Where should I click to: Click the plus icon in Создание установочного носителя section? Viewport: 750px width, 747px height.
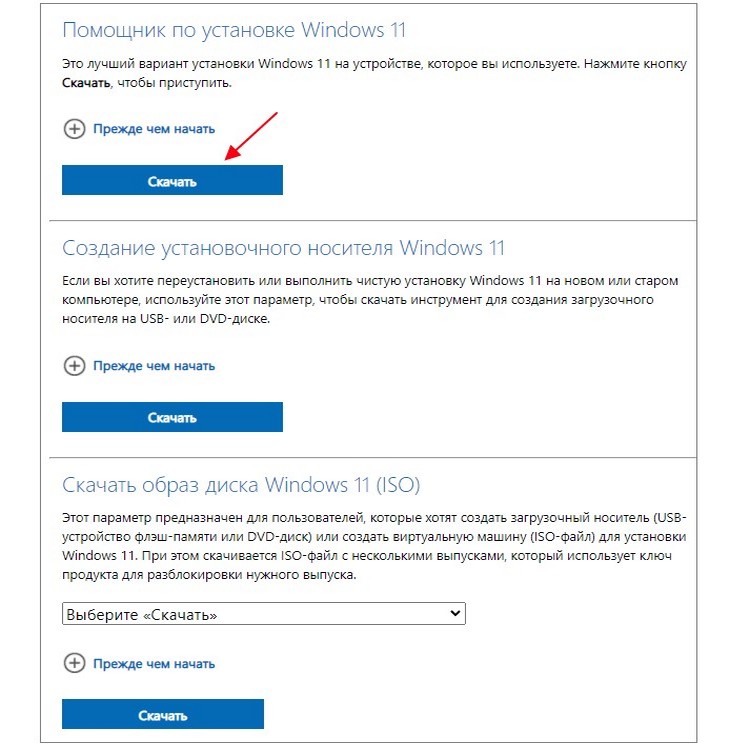click(x=74, y=366)
